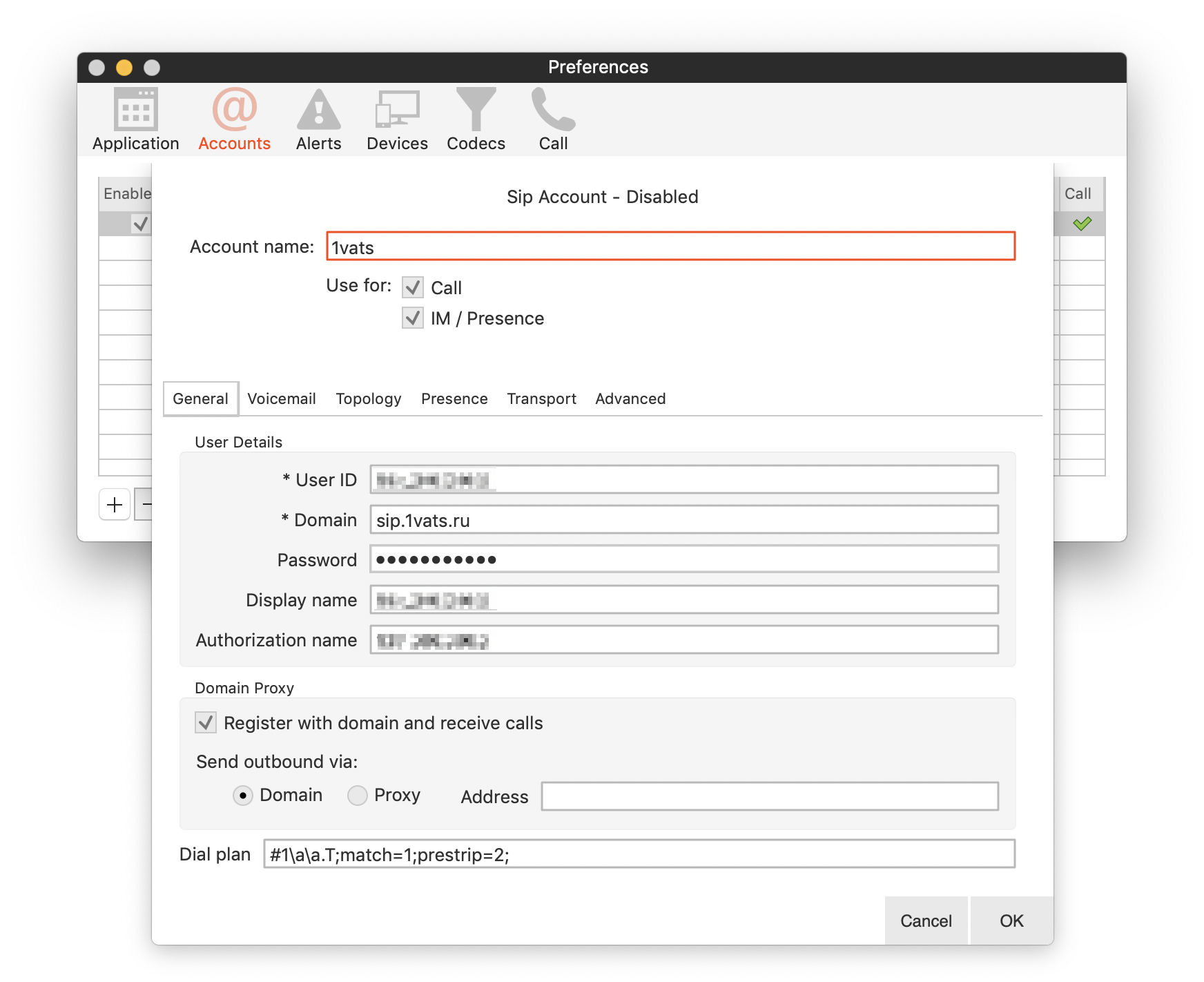Select the Proxy radio button
Viewport: 1204px width, 982px height.
click(x=357, y=796)
